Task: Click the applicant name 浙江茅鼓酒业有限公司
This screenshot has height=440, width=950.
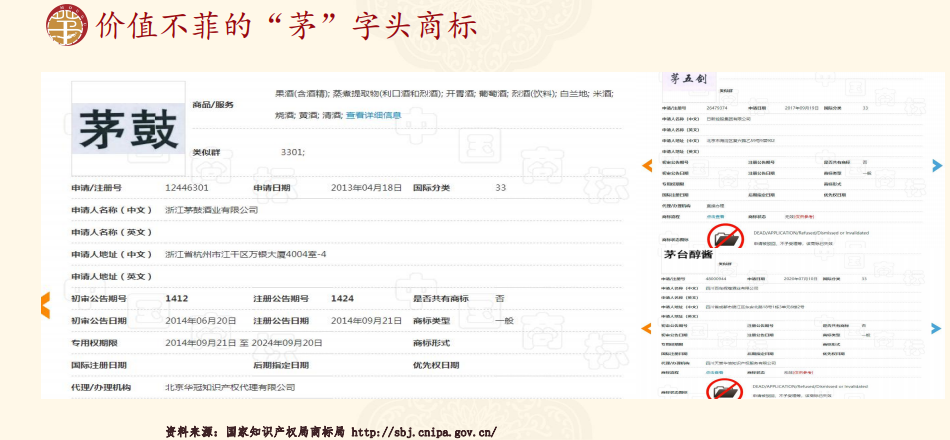Action: (211, 210)
